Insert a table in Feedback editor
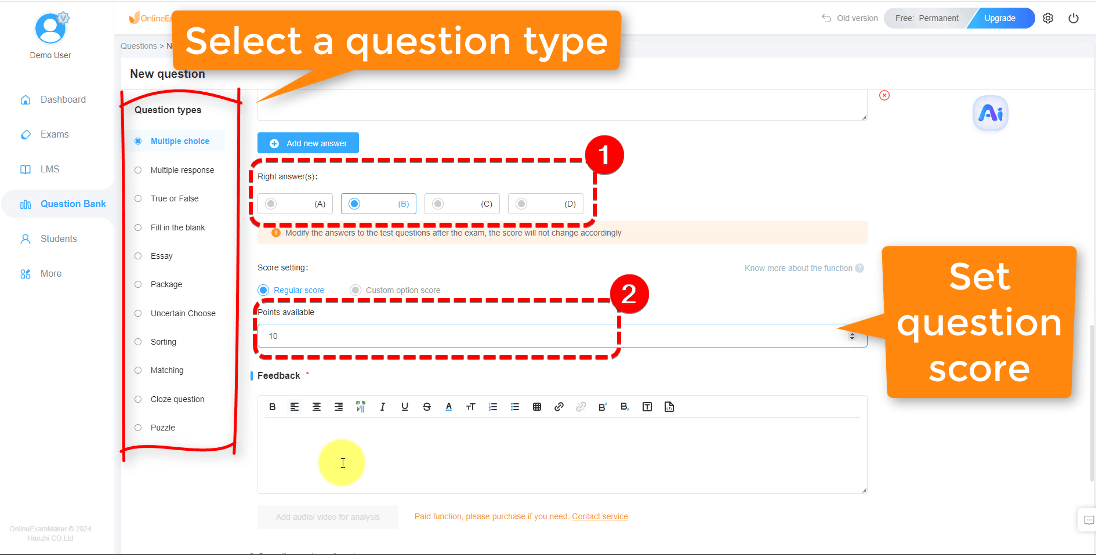The image size is (1096, 555). click(537, 407)
